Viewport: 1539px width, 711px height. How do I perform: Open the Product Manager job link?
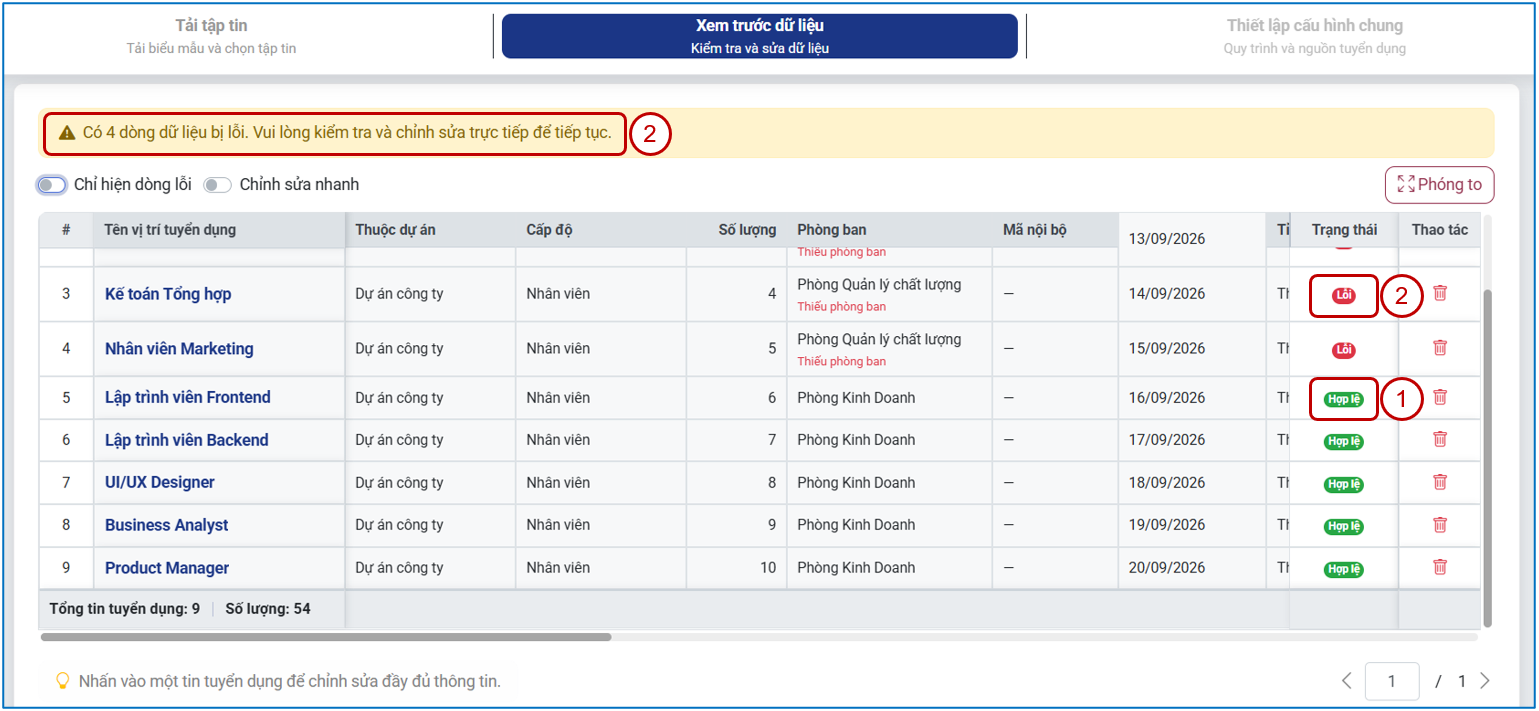[x=167, y=568]
